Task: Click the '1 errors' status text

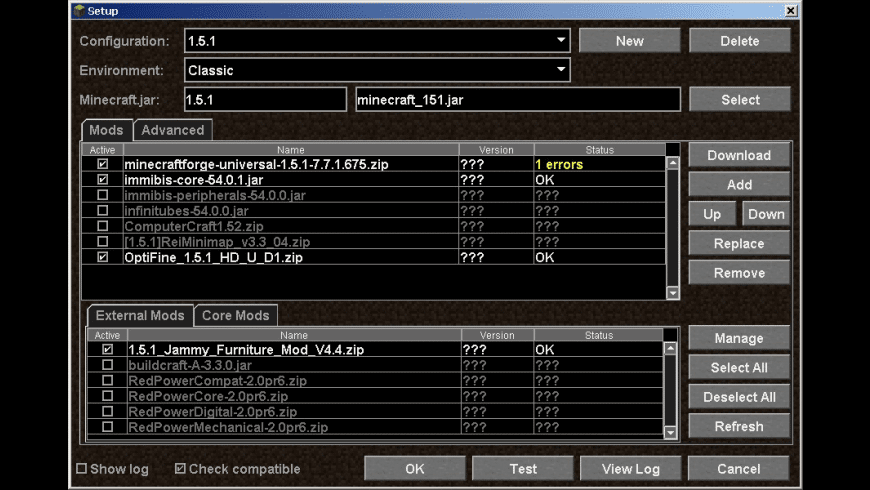Action: tap(559, 164)
